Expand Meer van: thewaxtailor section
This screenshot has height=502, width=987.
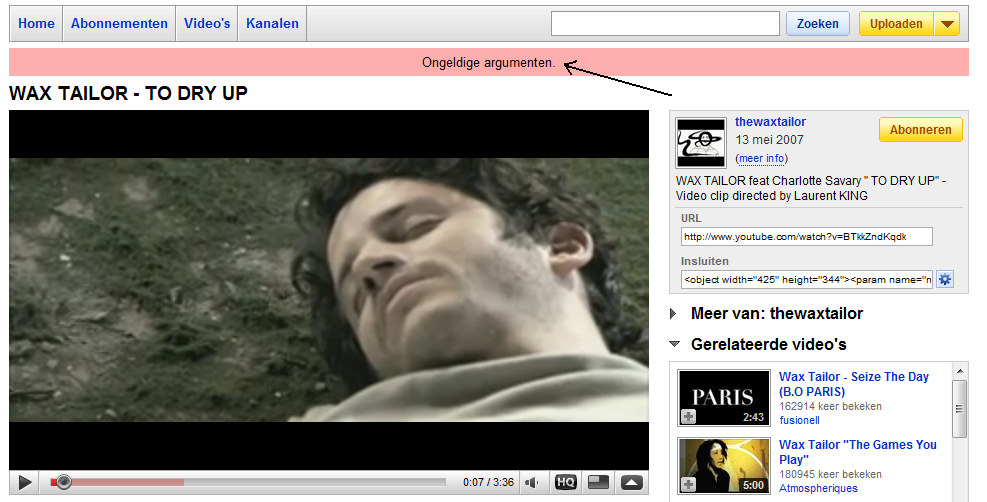tap(675, 314)
